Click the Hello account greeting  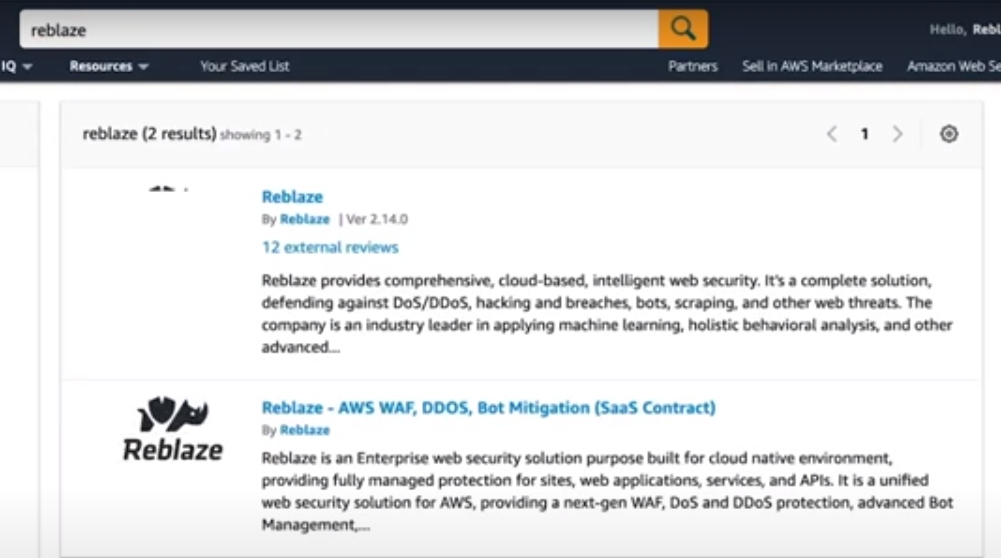[x=964, y=30]
